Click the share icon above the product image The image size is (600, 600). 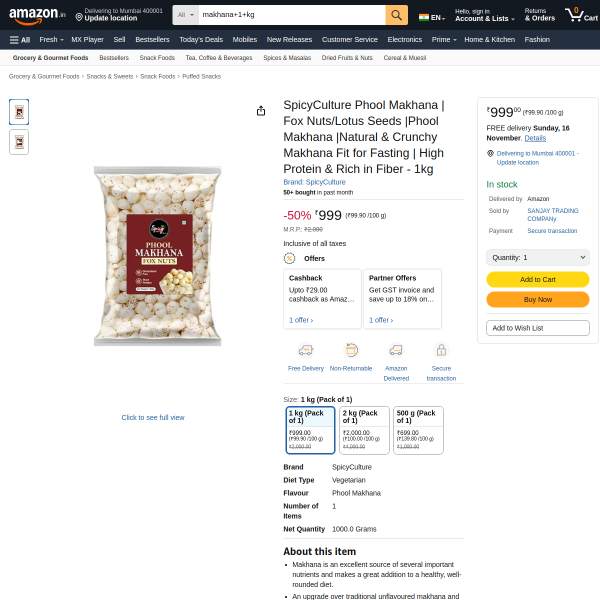pos(261,111)
